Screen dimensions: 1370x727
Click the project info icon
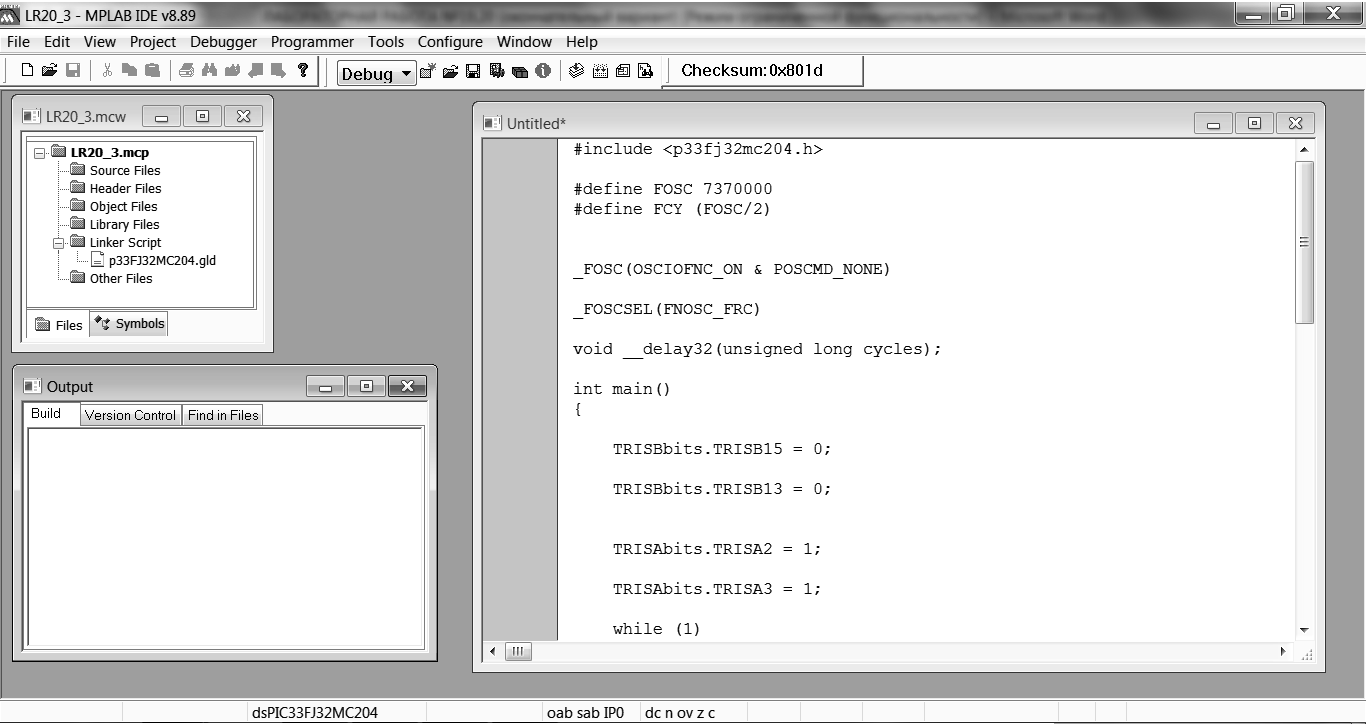542,71
